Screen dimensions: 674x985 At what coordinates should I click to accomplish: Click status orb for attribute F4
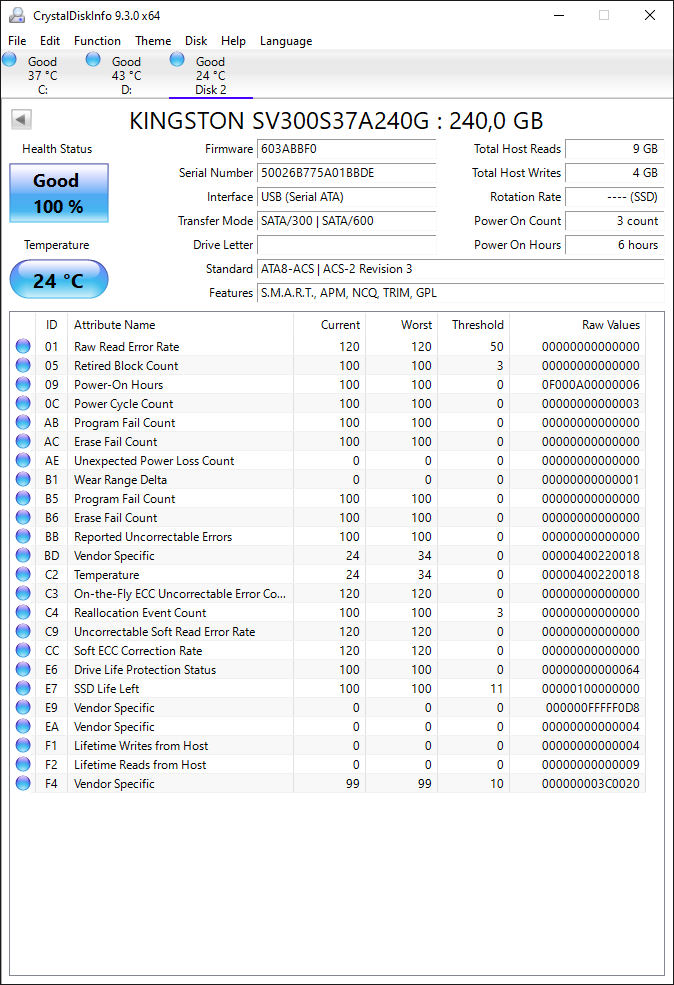point(23,783)
